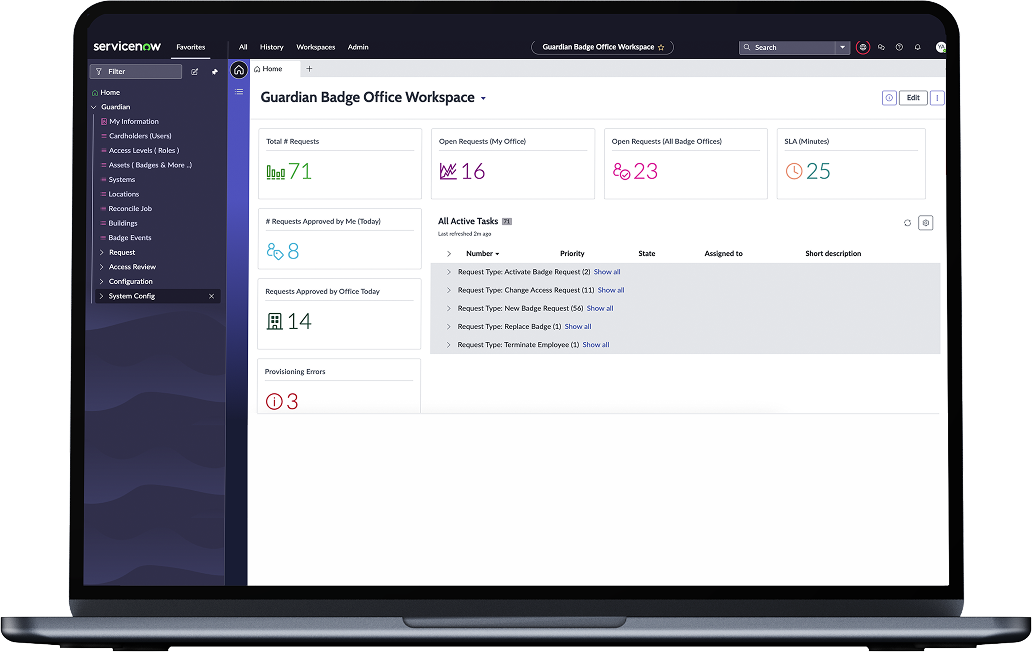Open the notifications bell
Viewport: 1032px width, 652px height.
[x=917, y=47]
